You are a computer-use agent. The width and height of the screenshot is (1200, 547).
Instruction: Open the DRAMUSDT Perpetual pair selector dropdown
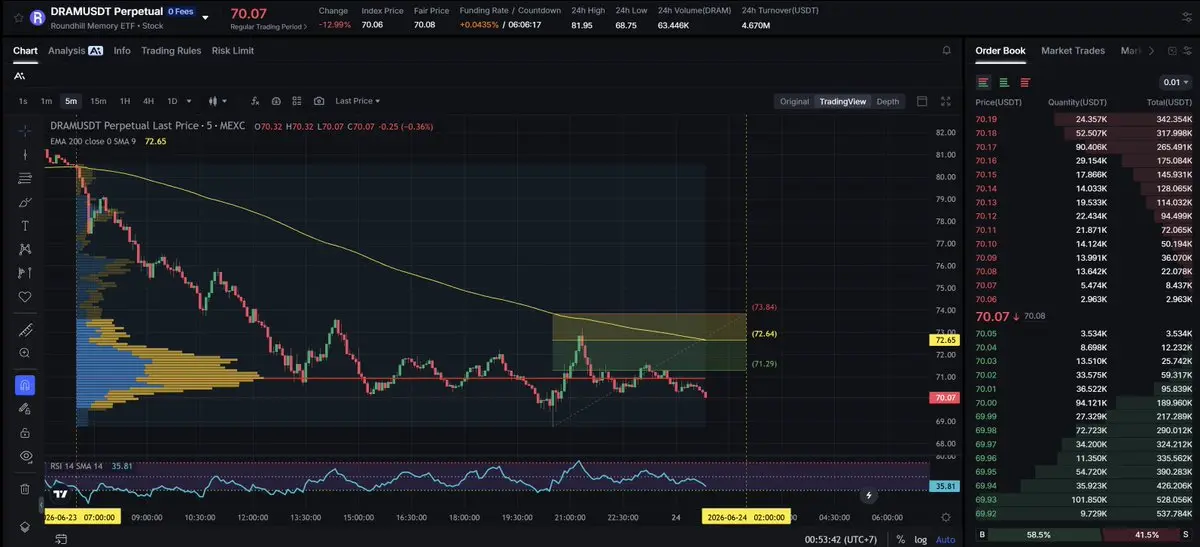206,17
